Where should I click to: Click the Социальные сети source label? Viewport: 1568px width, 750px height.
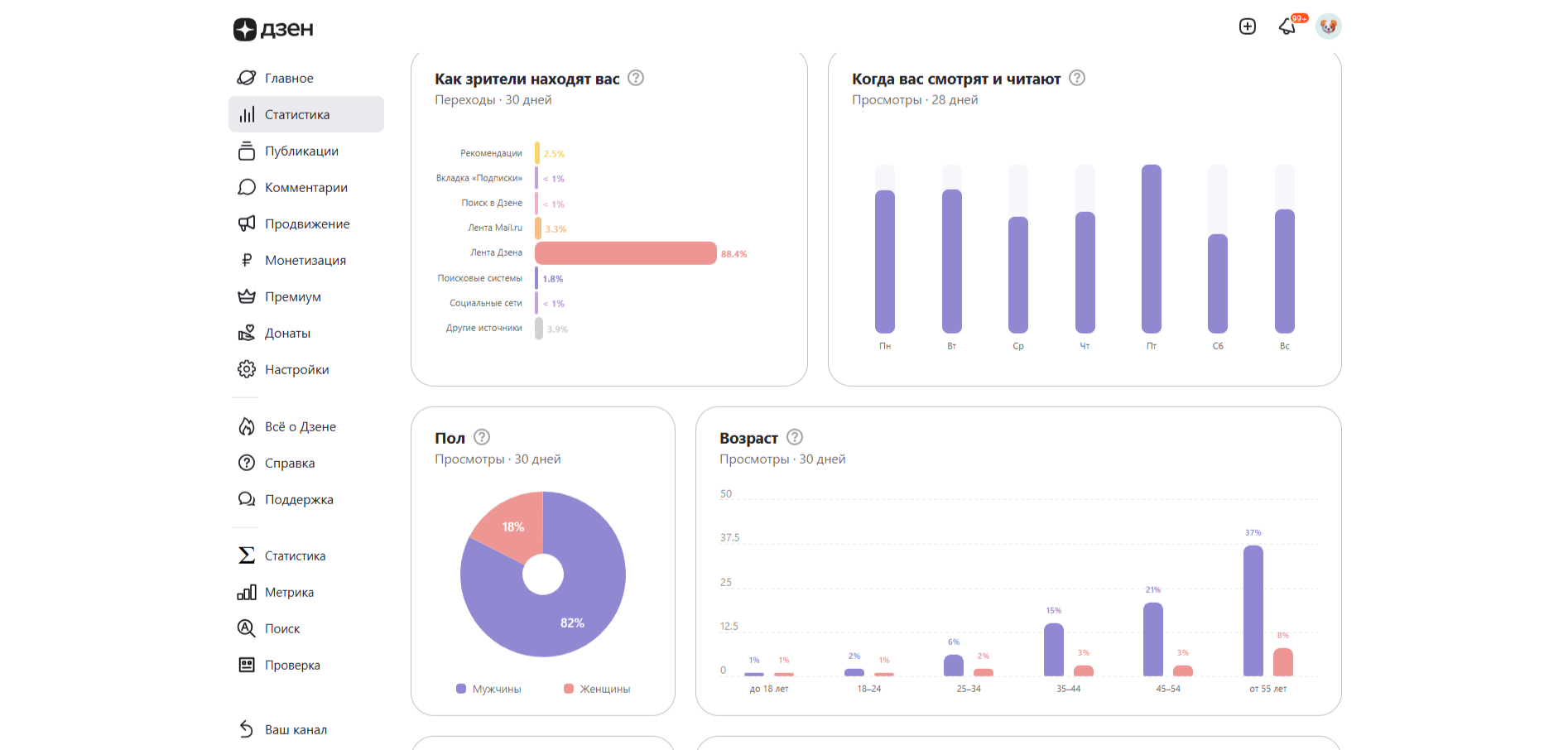pos(486,303)
